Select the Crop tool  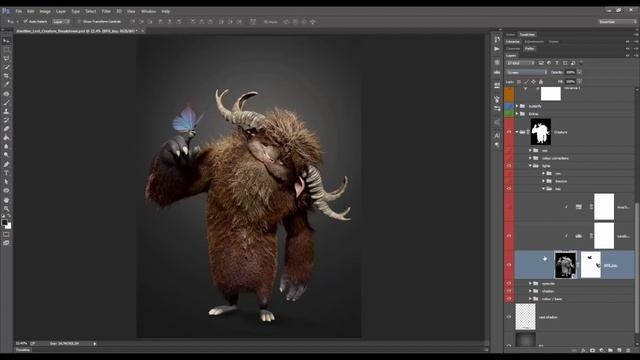(x=6, y=76)
